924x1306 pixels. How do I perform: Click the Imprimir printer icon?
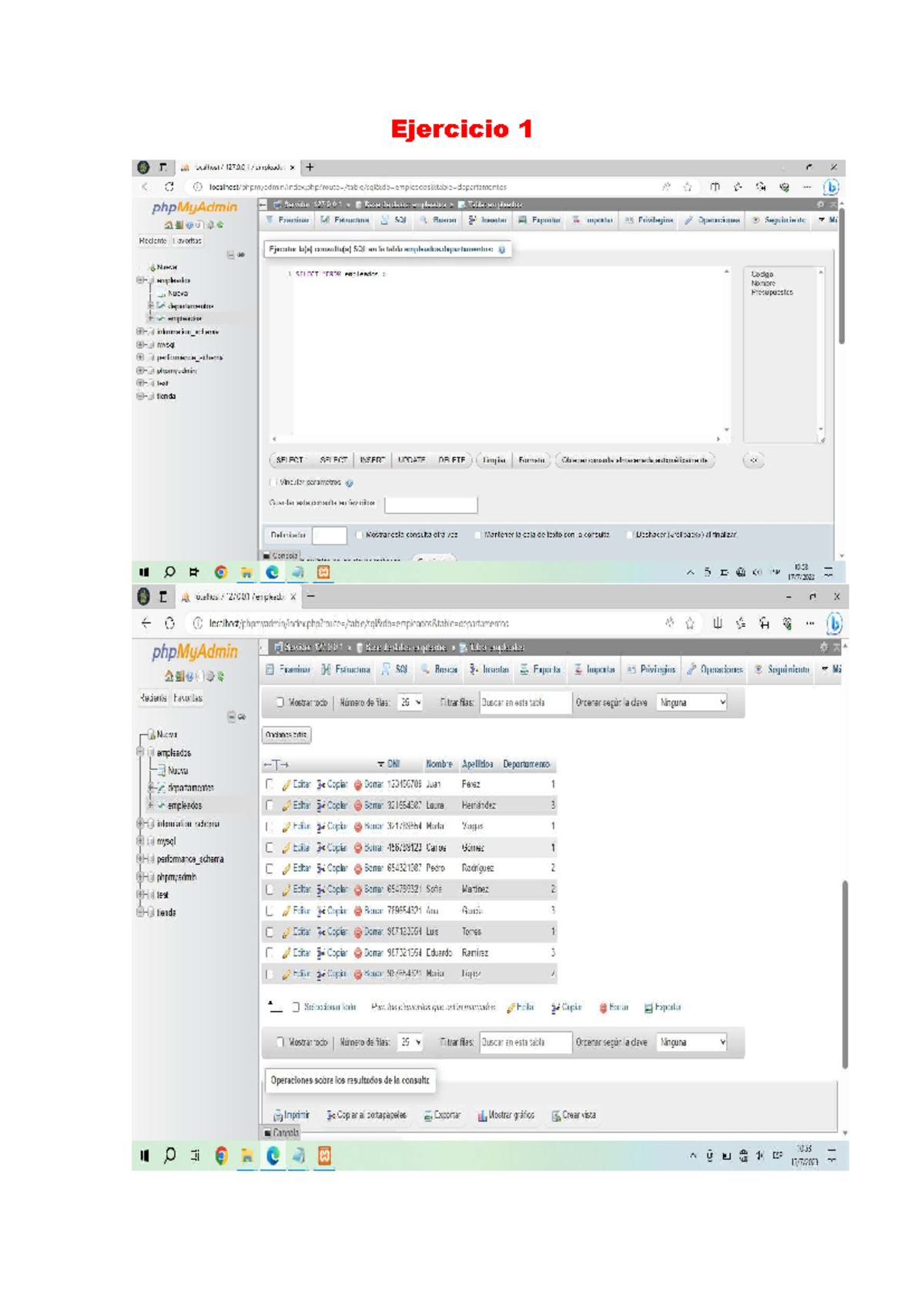click(278, 1115)
